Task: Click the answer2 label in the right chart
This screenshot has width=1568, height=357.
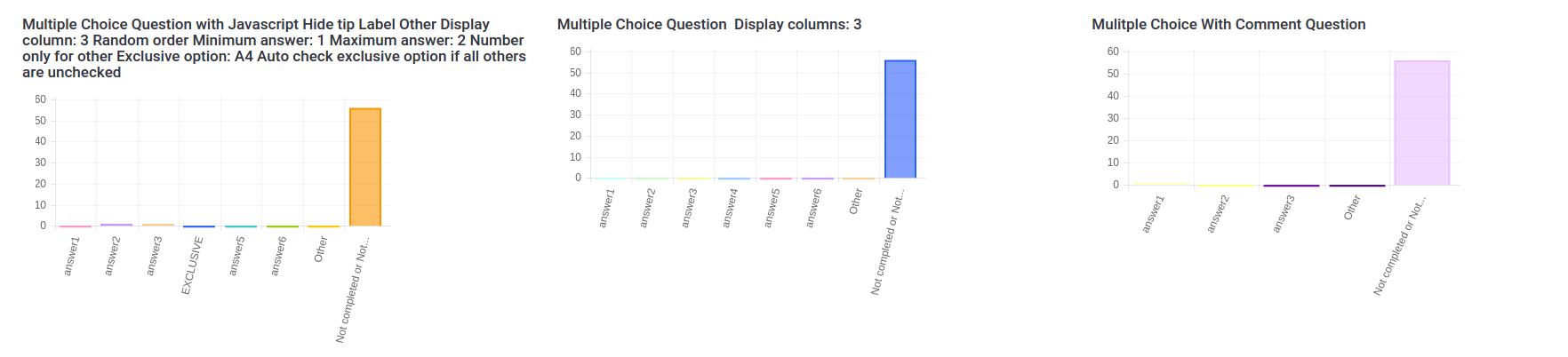Action: click(x=1217, y=214)
